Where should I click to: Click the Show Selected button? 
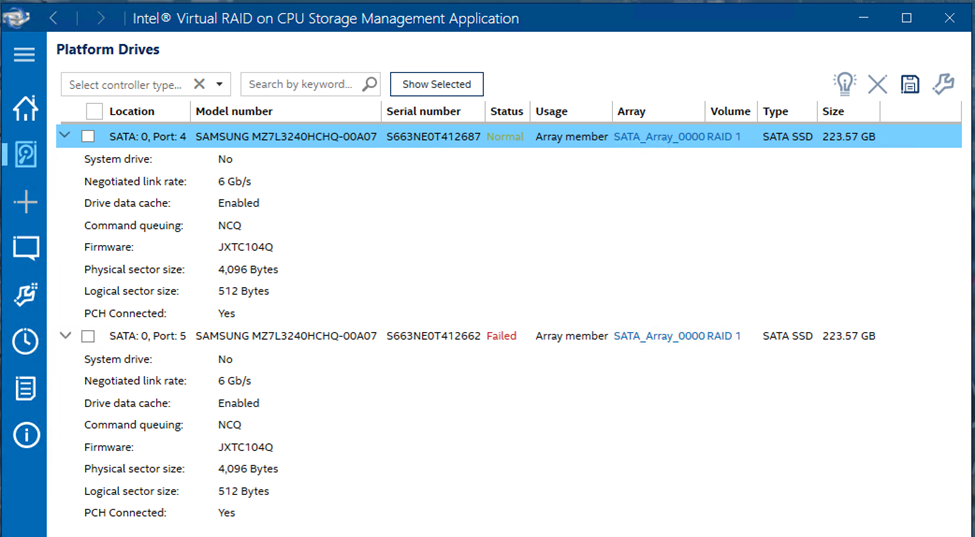437,84
